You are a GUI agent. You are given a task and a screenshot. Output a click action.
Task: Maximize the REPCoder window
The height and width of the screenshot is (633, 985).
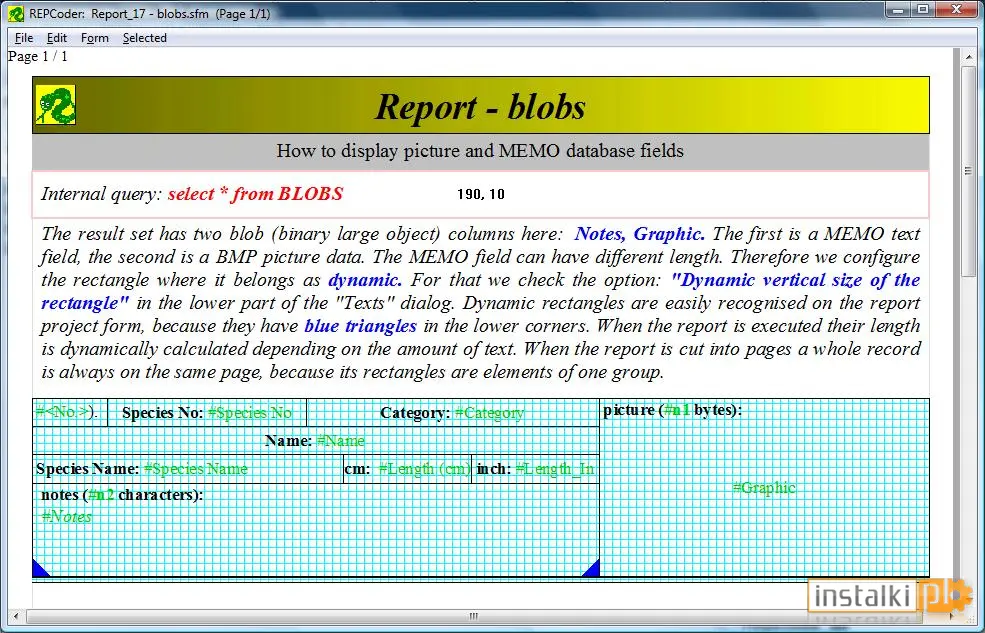click(x=923, y=9)
